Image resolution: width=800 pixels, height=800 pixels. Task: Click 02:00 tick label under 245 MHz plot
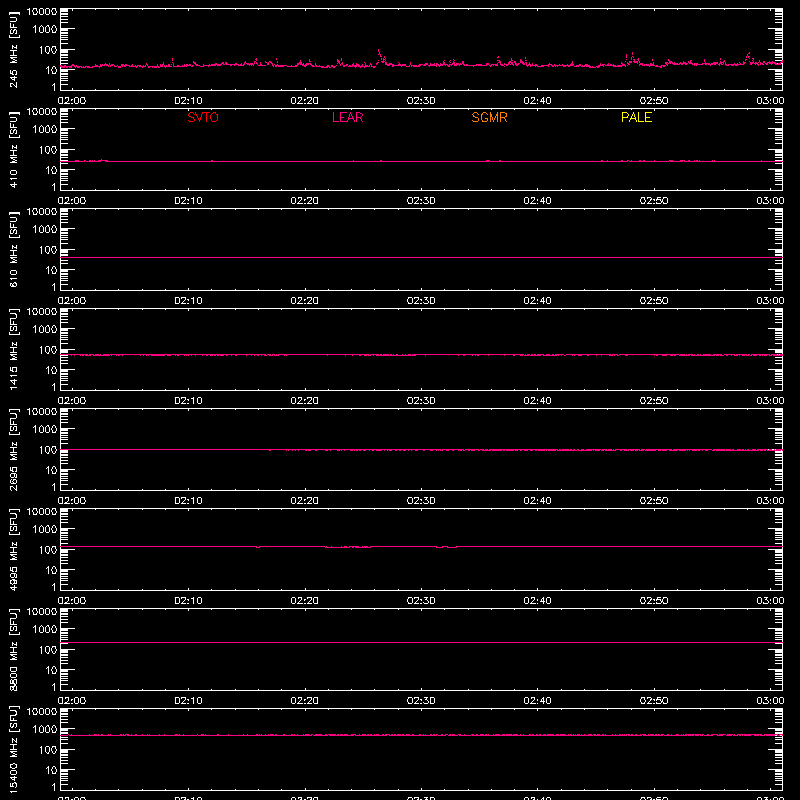click(x=71, y=101)
